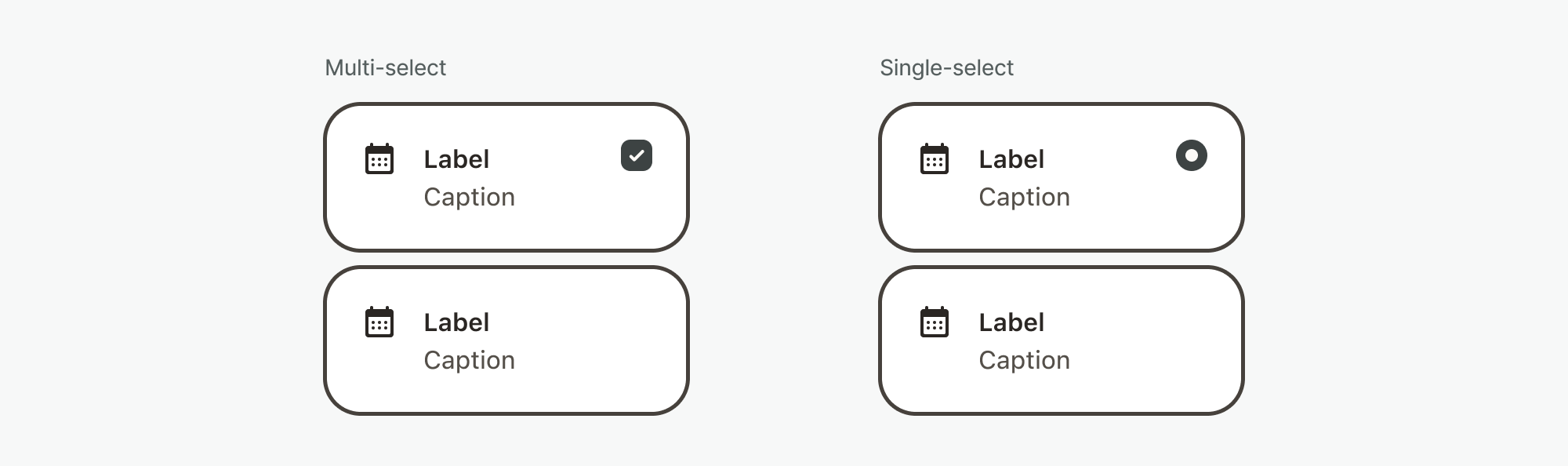Click calendar icon in unselected Single-select card
Viewport: 1568px width, 466px height.
click(934, 322)
